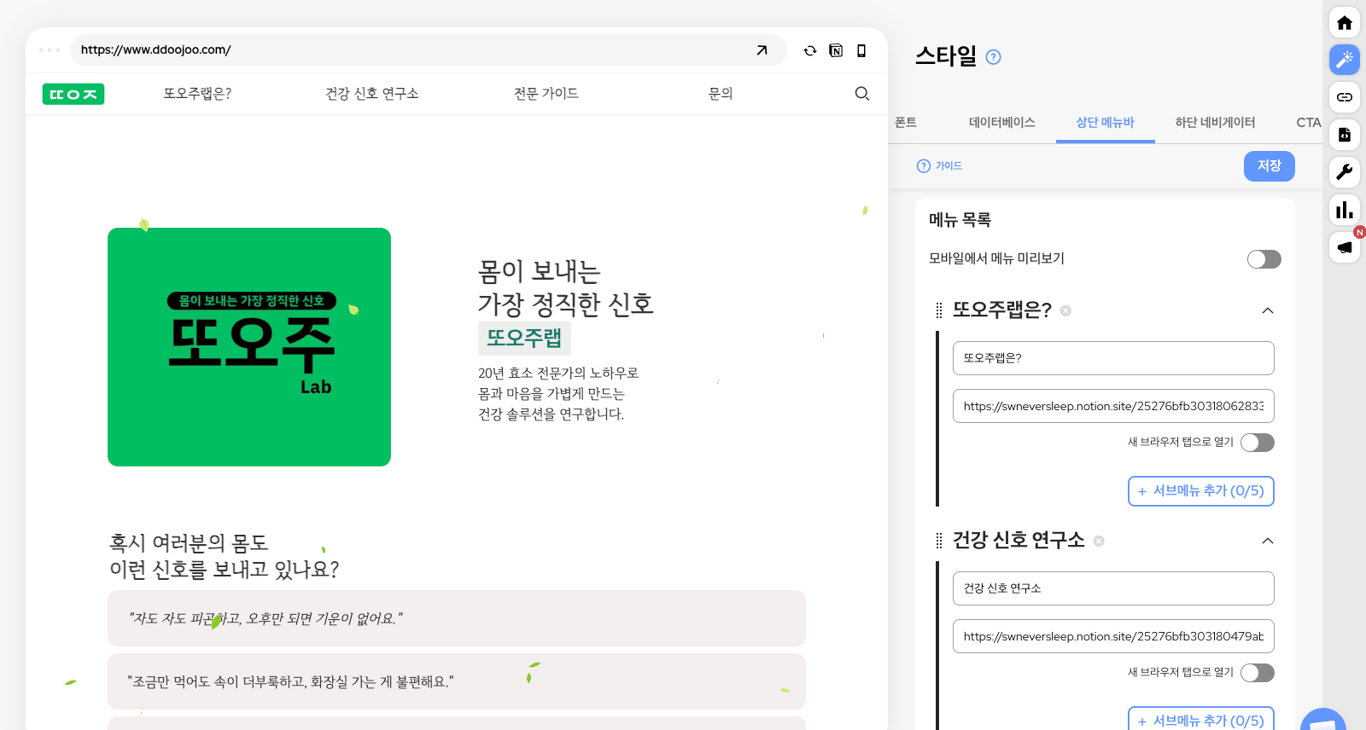Image resolution: width=1366 pixels, height=730 pixels.
Task: Collapse the 건강 신호 연구소 menu section
Action: pyautogui.click(x=1267, y=541)
